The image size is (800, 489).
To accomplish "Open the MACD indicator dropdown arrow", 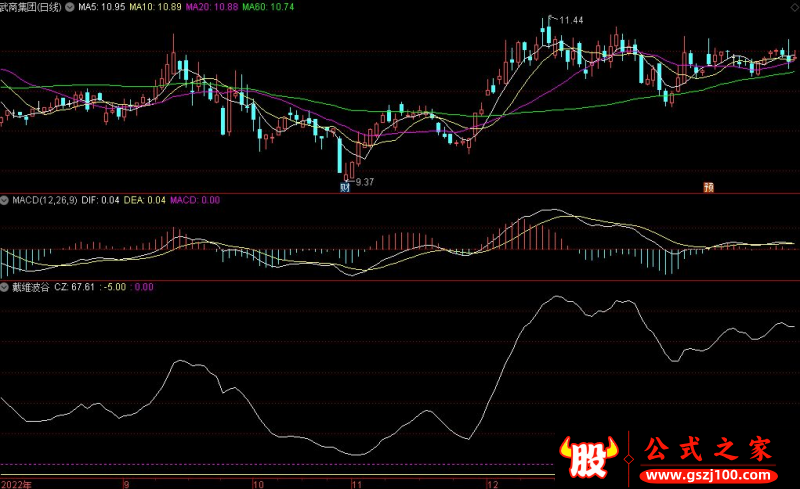I will point(5,201).
